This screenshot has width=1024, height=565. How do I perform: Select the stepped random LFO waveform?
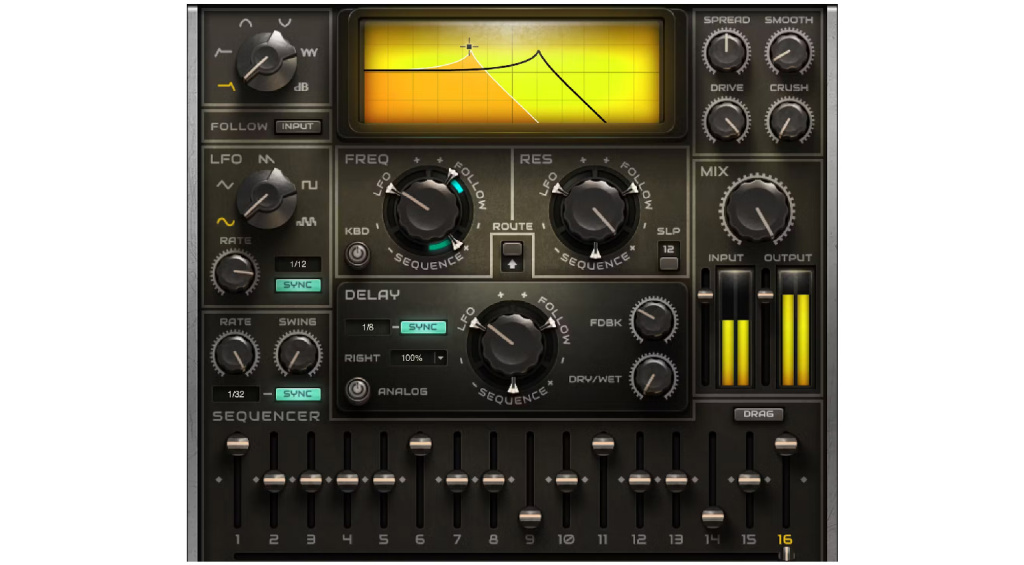click(x=307, y=221)
